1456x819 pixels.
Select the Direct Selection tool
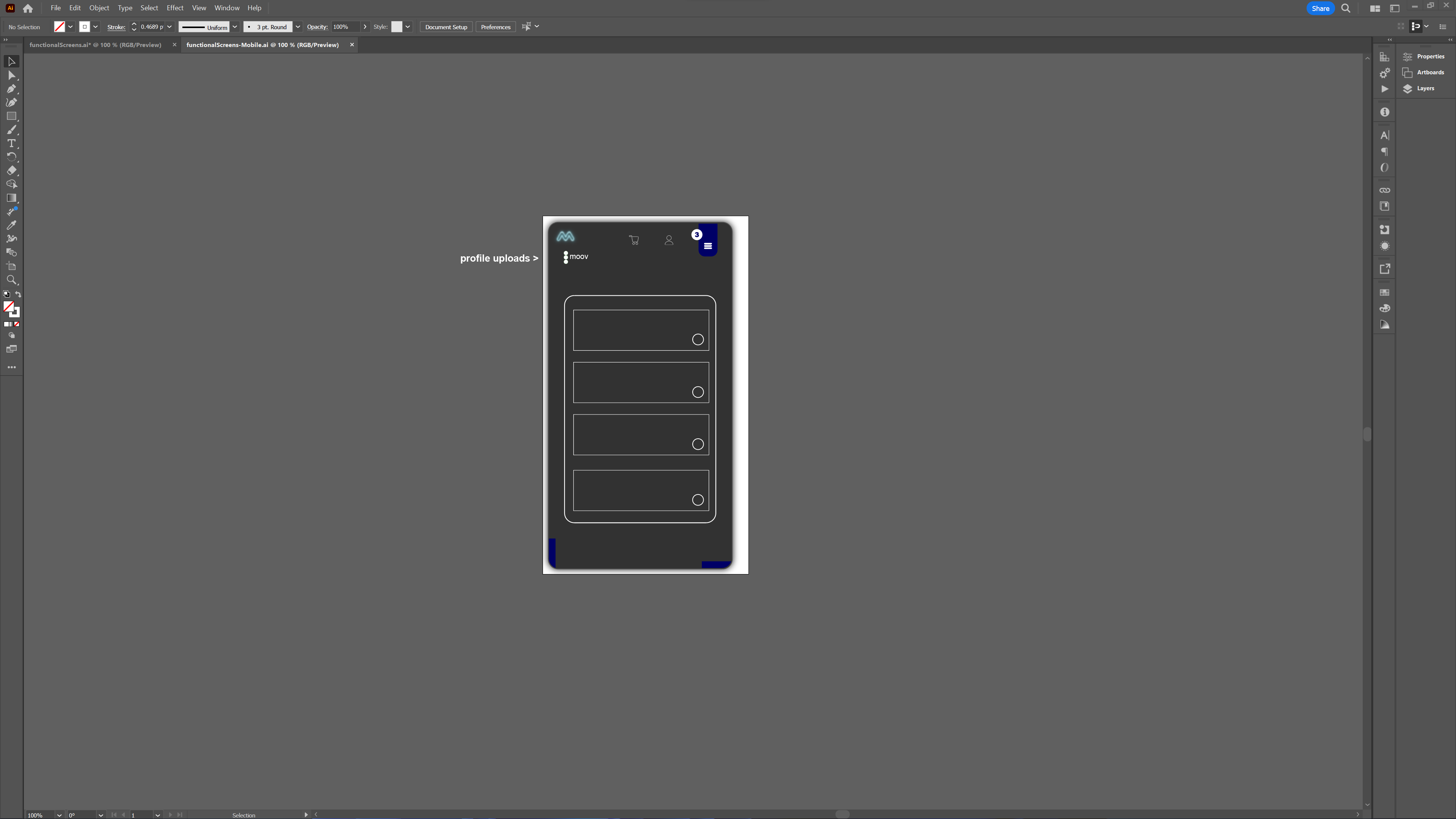11,75
